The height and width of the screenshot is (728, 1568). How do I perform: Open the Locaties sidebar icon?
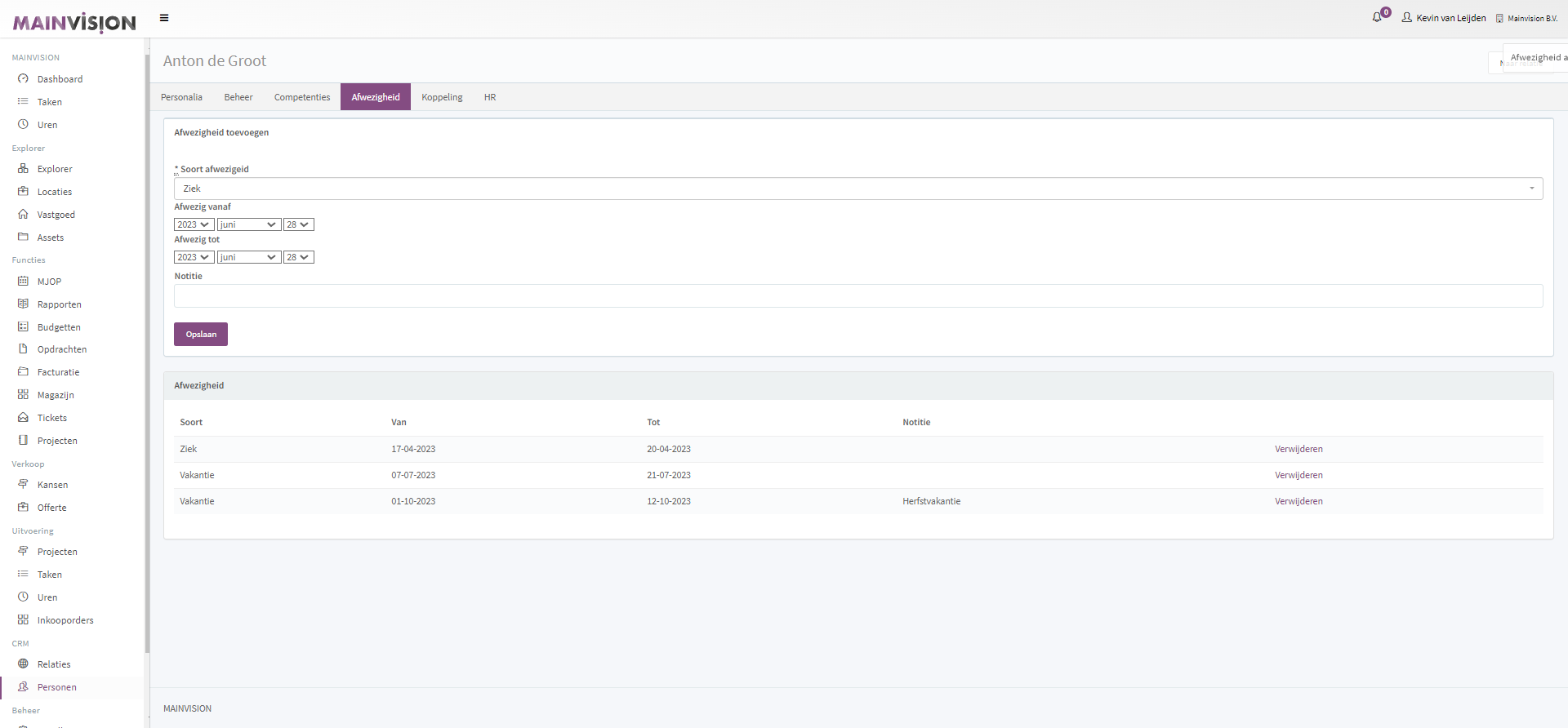tap(23, 192)
